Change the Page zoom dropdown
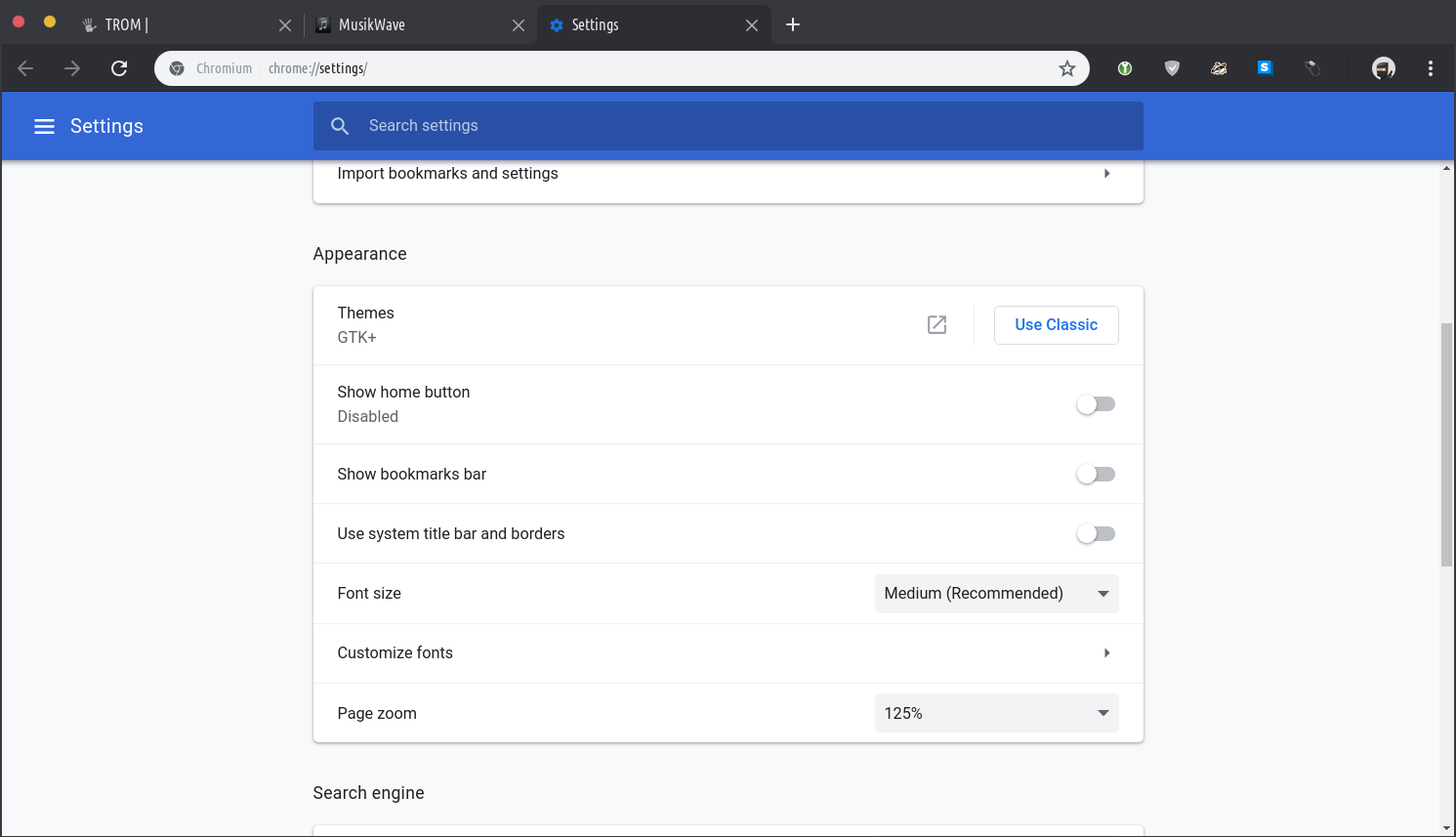The height and width of the screenshot is (837, 1456). (x=996, y=713)
